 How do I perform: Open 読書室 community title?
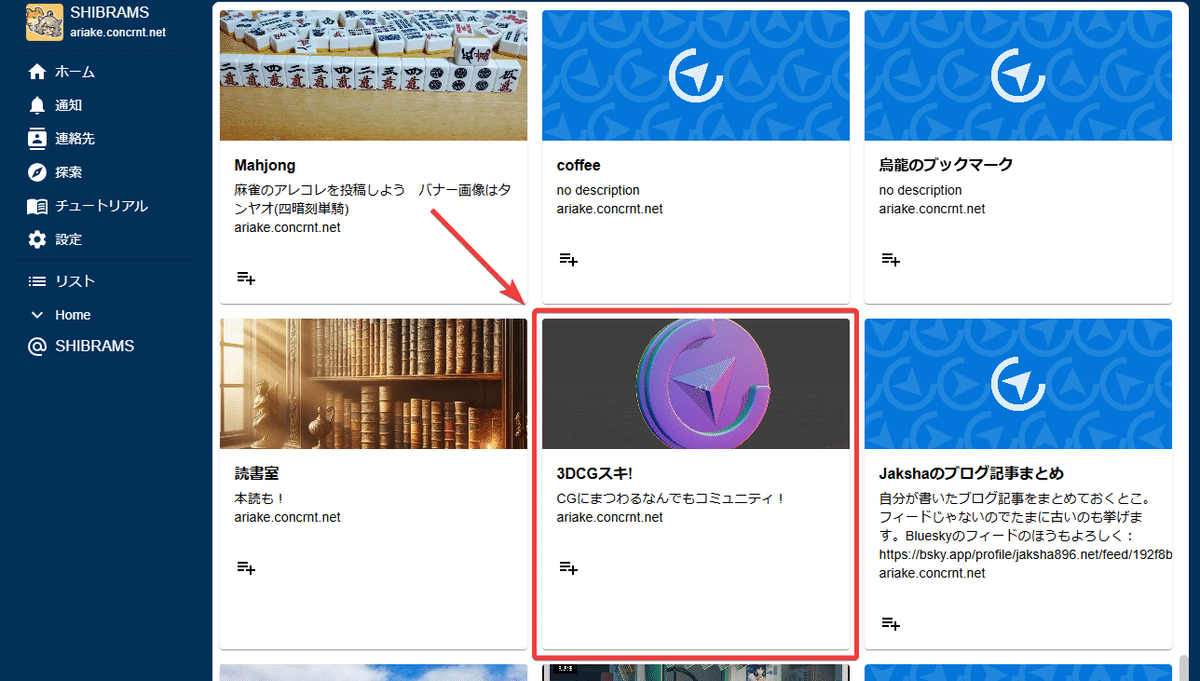(255, 473)
